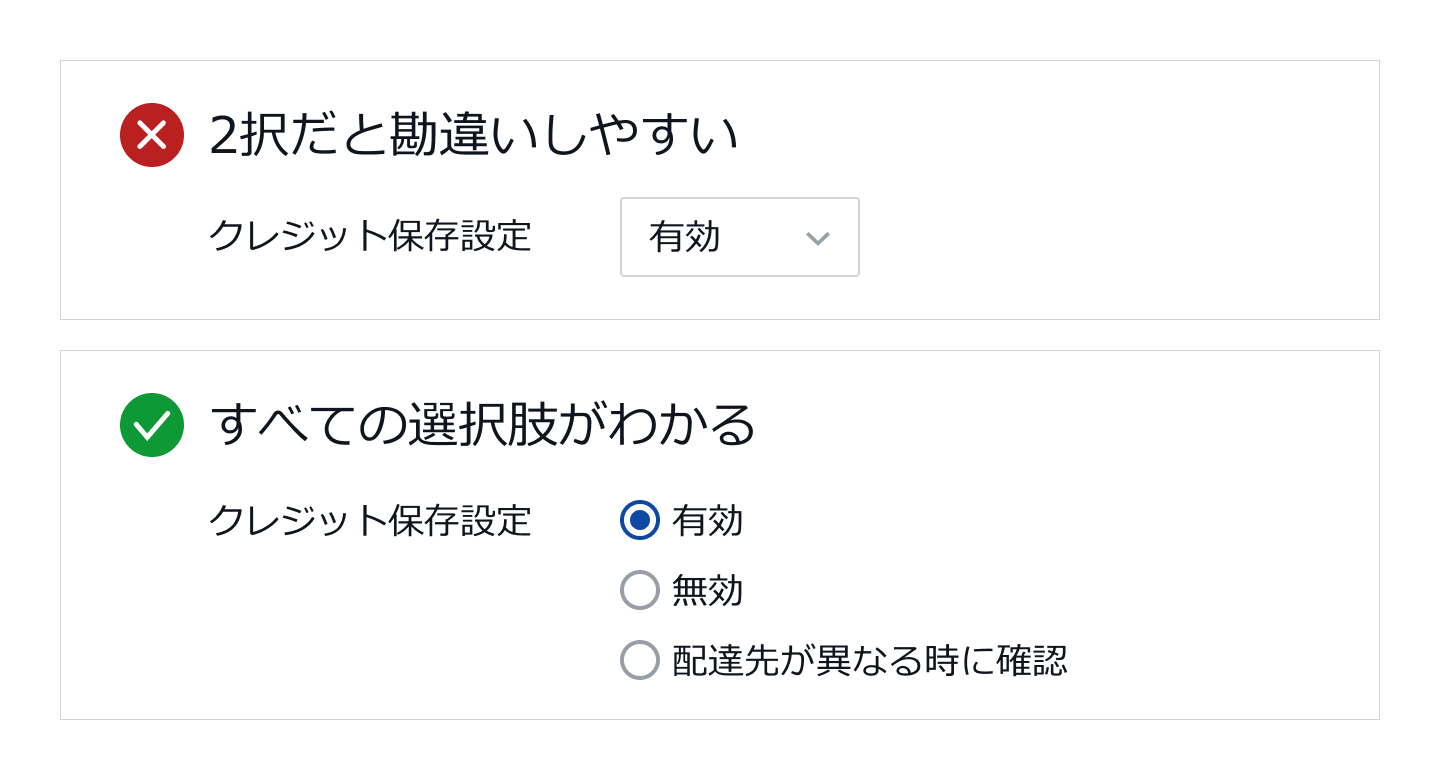Click the white X inside the red circle

point(152,135)
